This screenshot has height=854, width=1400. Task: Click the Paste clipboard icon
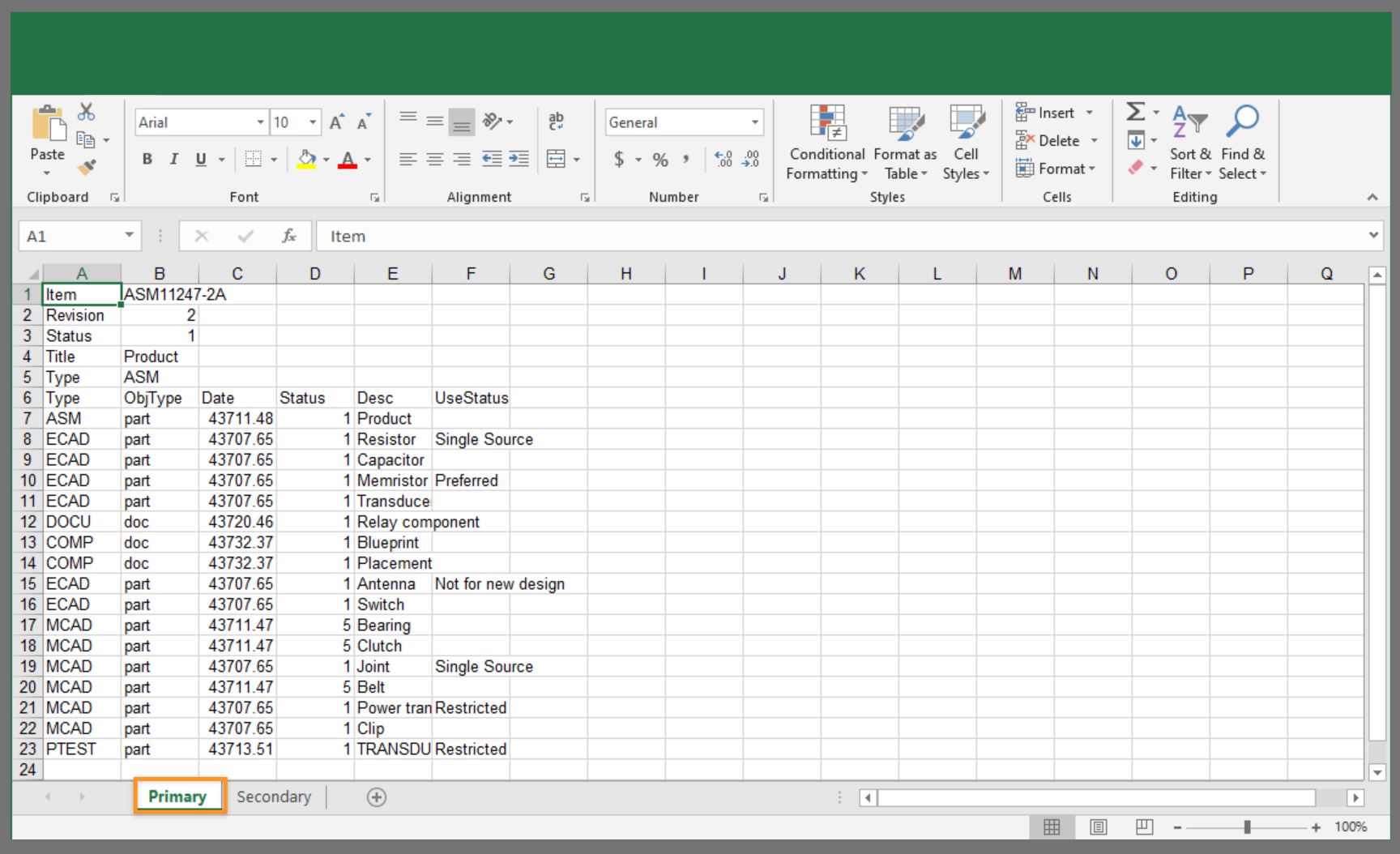tap(48, 124)
